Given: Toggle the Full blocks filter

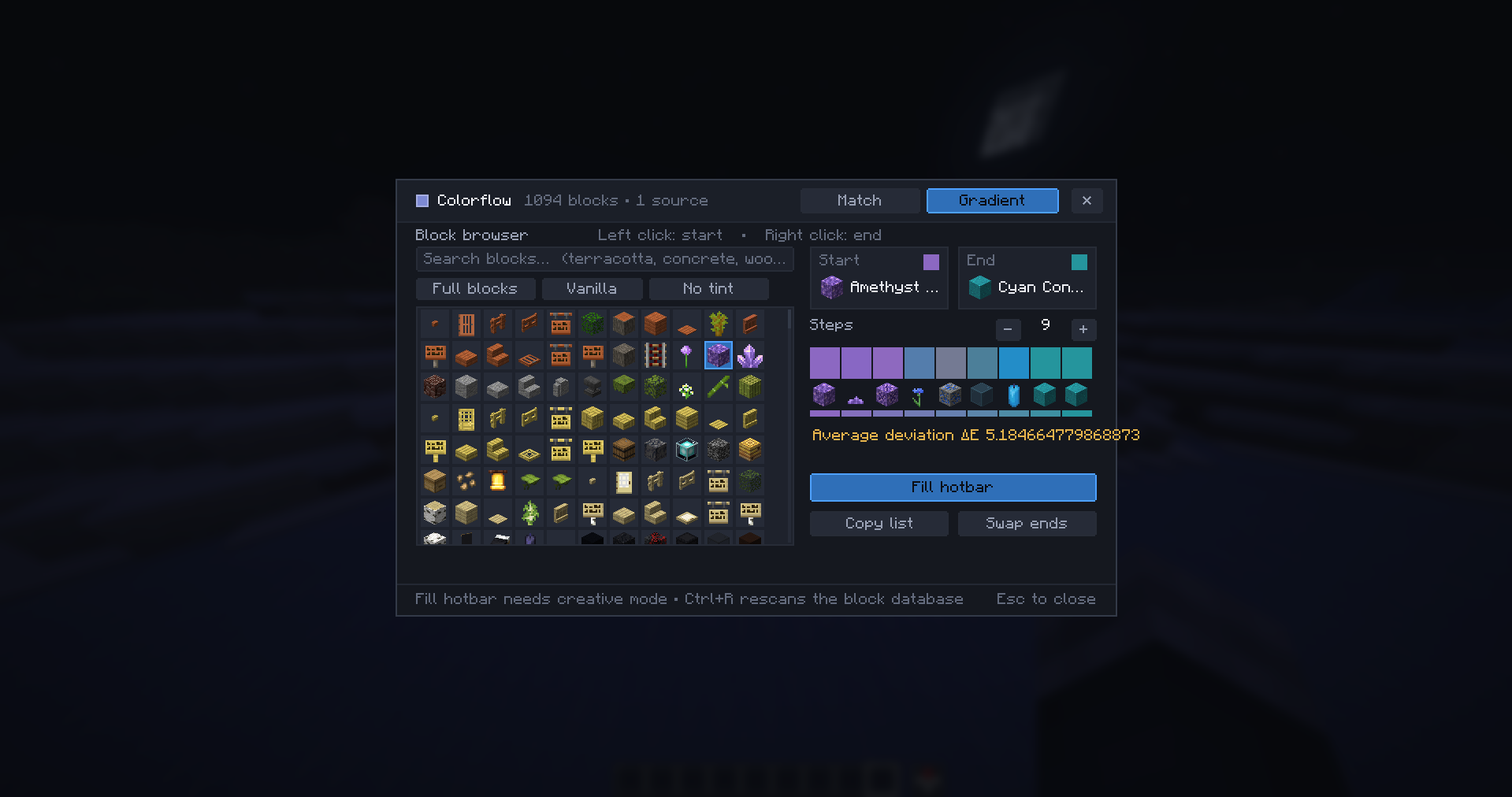Looking at the screenshot, I should click(475, 289).
